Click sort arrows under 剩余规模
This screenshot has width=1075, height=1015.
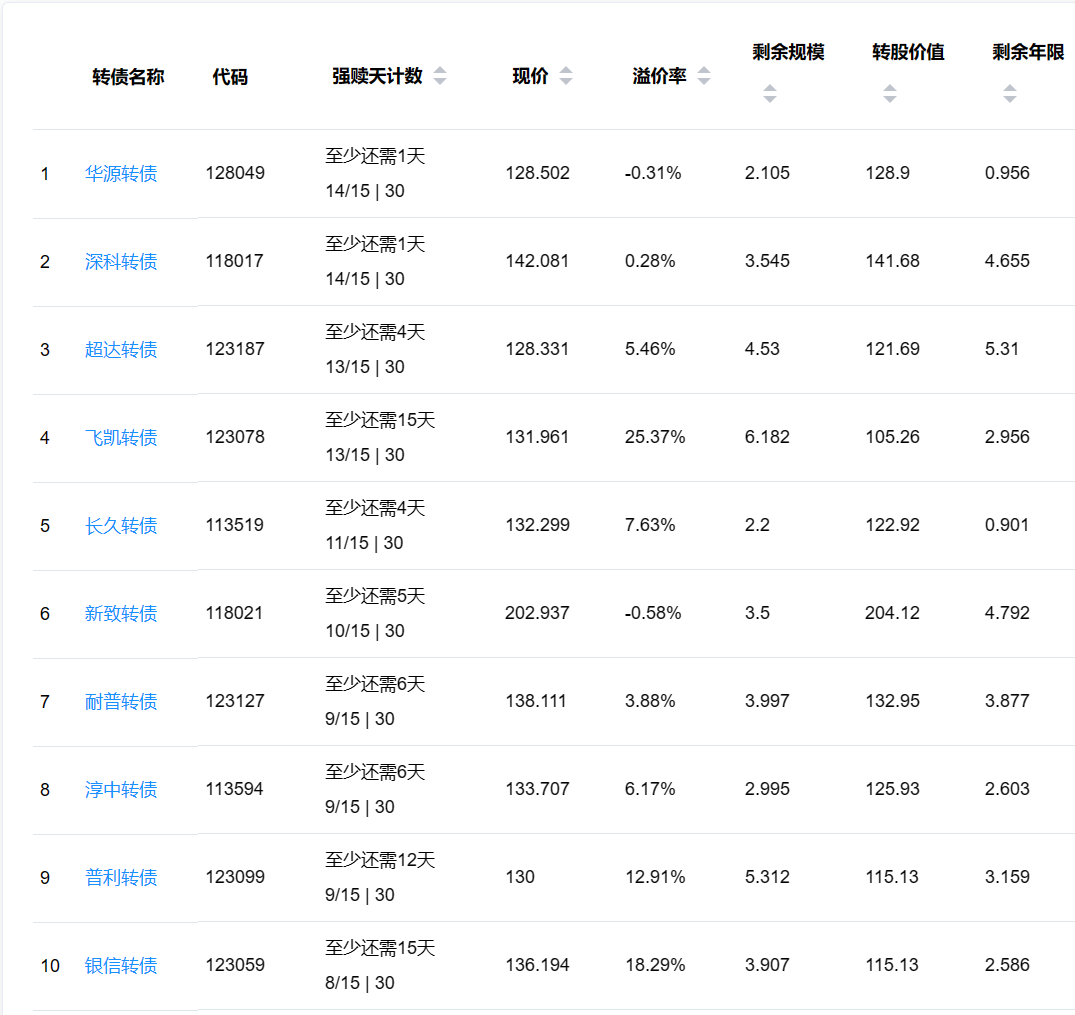pyautogui.click(x=769, y=94)
